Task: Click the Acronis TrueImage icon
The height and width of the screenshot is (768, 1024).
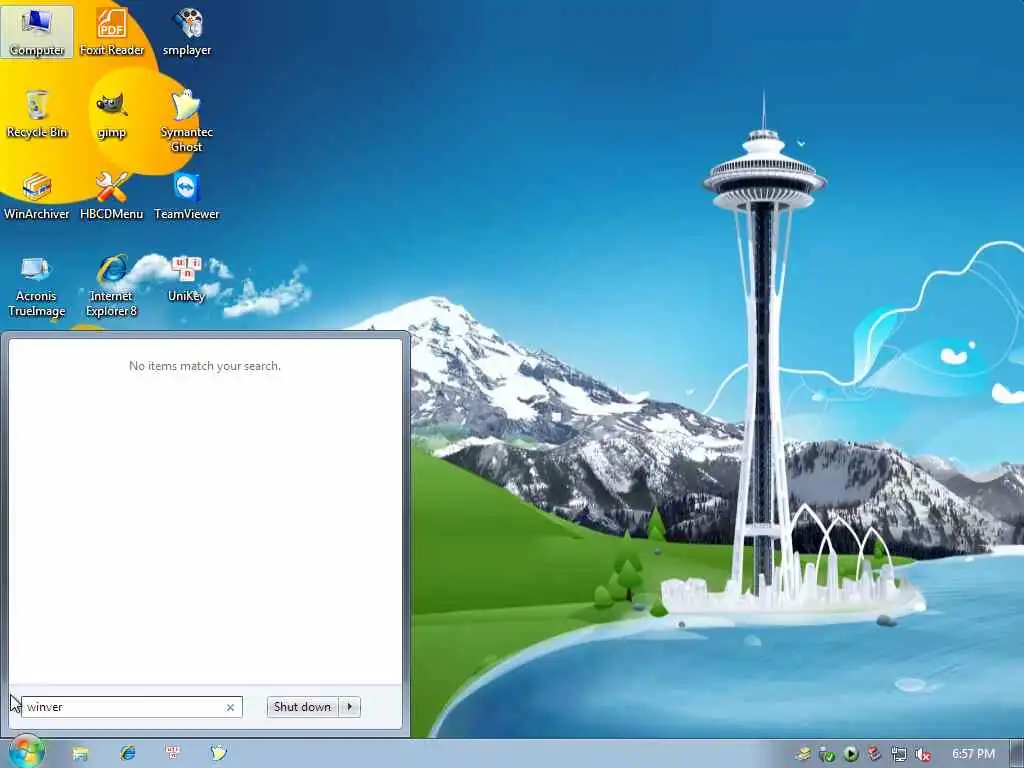Action: pyautogui.click(x=37, y=285)
